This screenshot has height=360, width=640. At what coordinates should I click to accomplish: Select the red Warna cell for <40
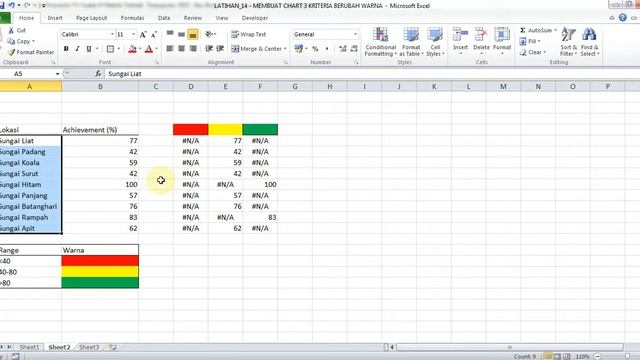tap(100, 261)
